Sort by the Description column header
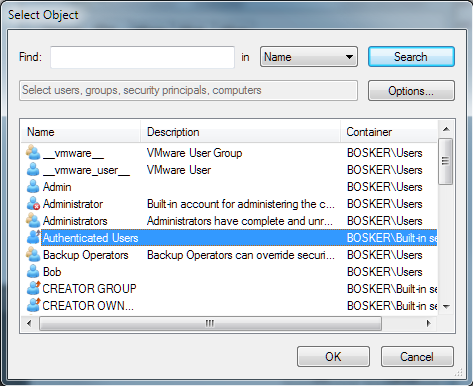Screen dimensions: 473x386 240,132
